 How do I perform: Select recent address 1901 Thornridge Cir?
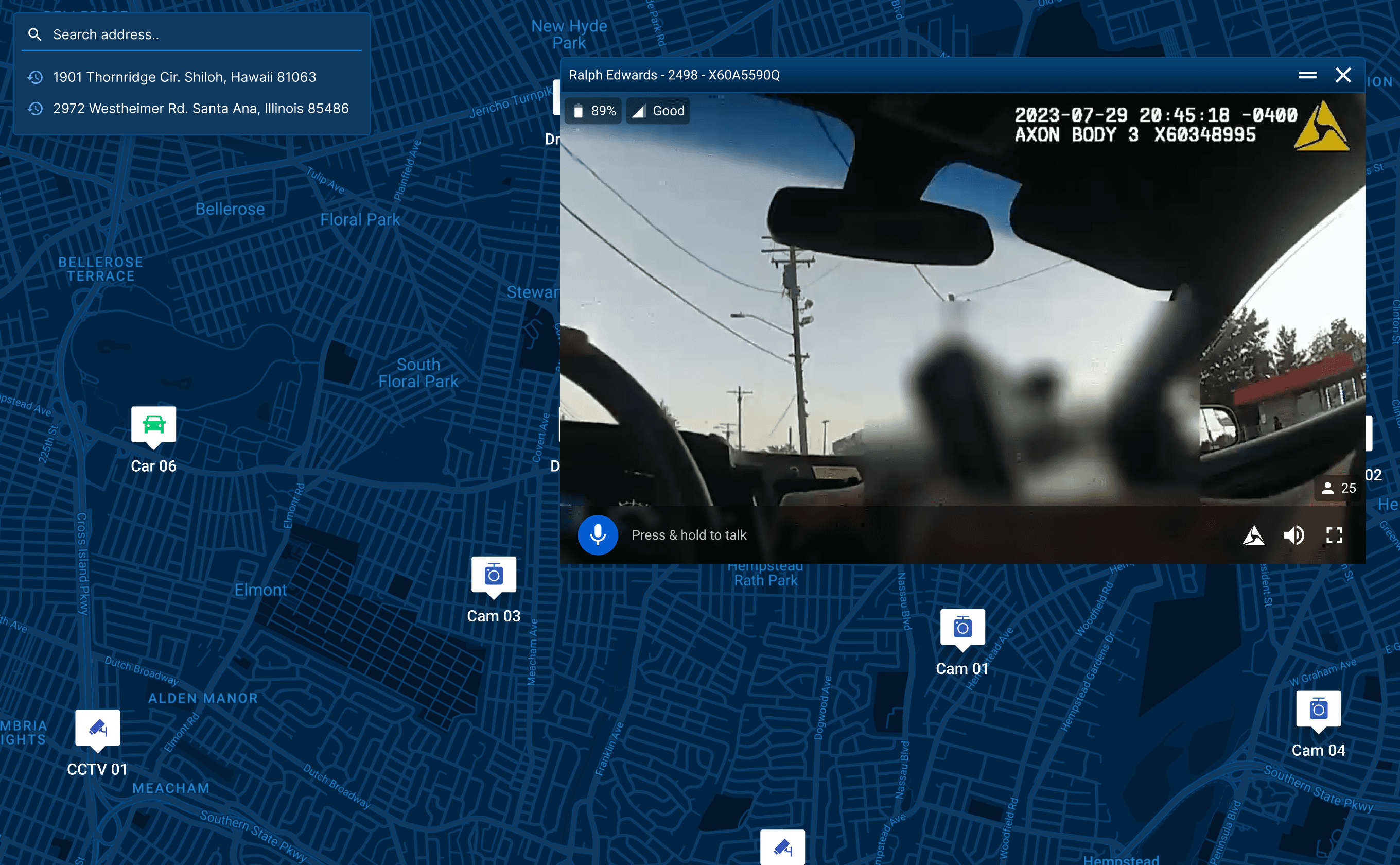point(184,77)
